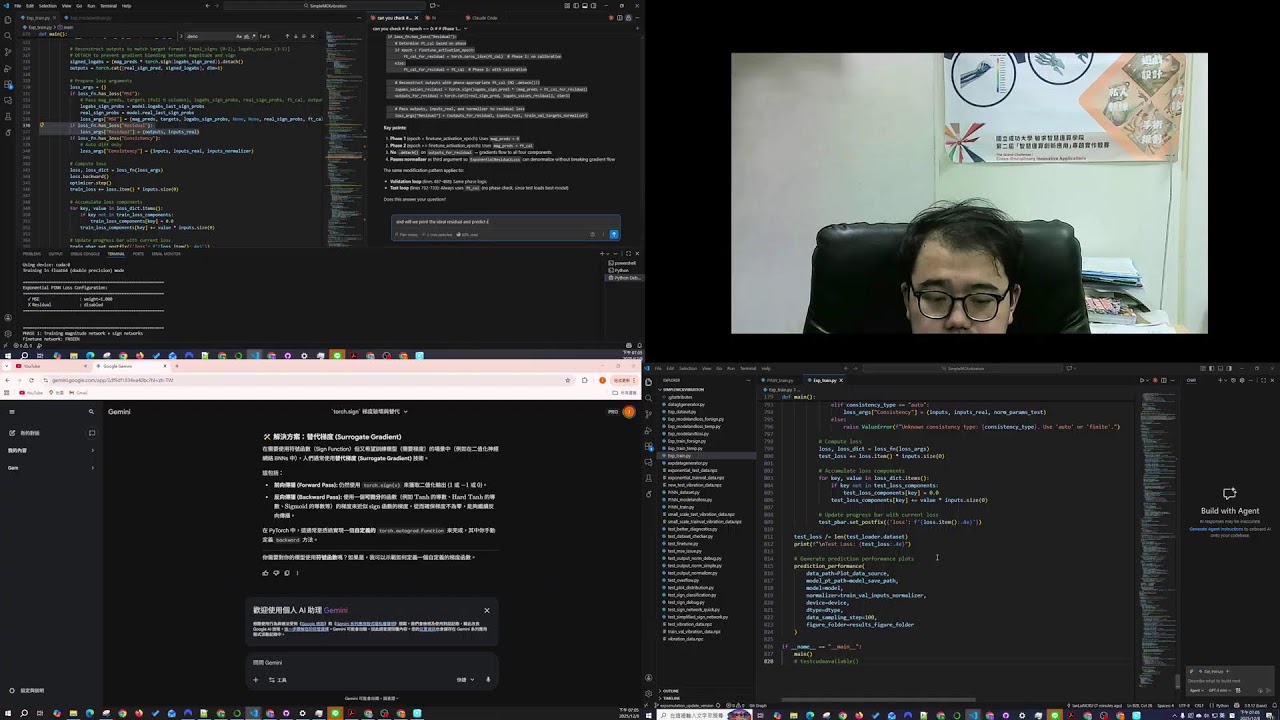Screen dimensions: 1280x720
Task: Switch to PROBLEMS tab in top-left panel
Action: 32,253
